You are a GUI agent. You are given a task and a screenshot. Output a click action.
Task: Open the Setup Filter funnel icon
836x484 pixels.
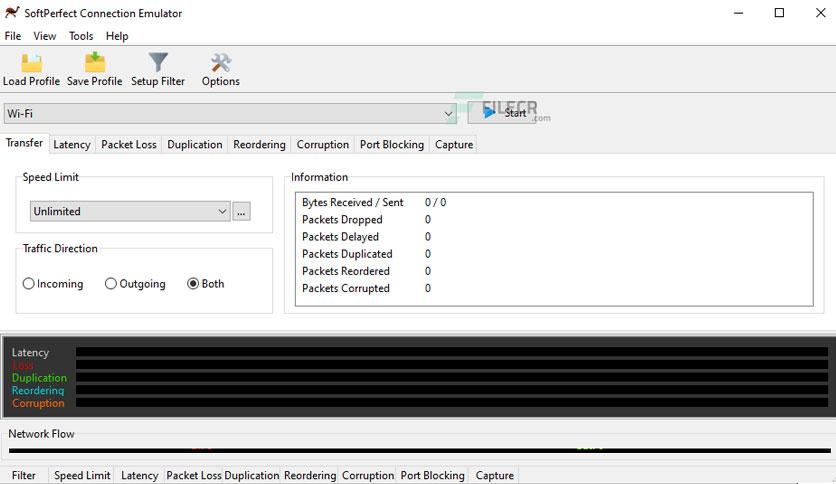pyautogui.click(x=158, y=64)
